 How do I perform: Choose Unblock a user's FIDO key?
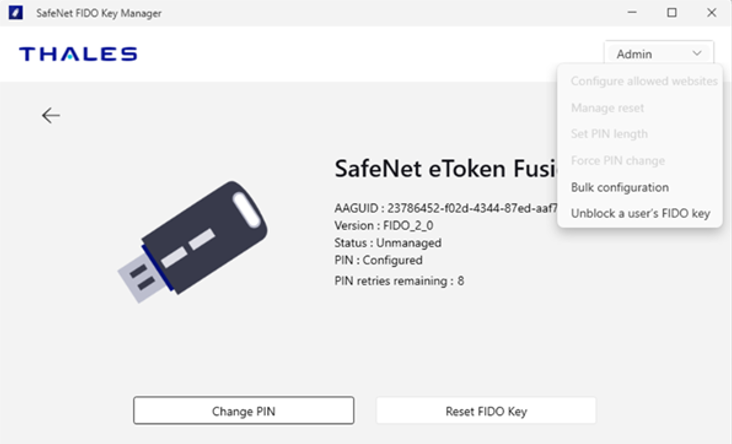click(640, 213)
